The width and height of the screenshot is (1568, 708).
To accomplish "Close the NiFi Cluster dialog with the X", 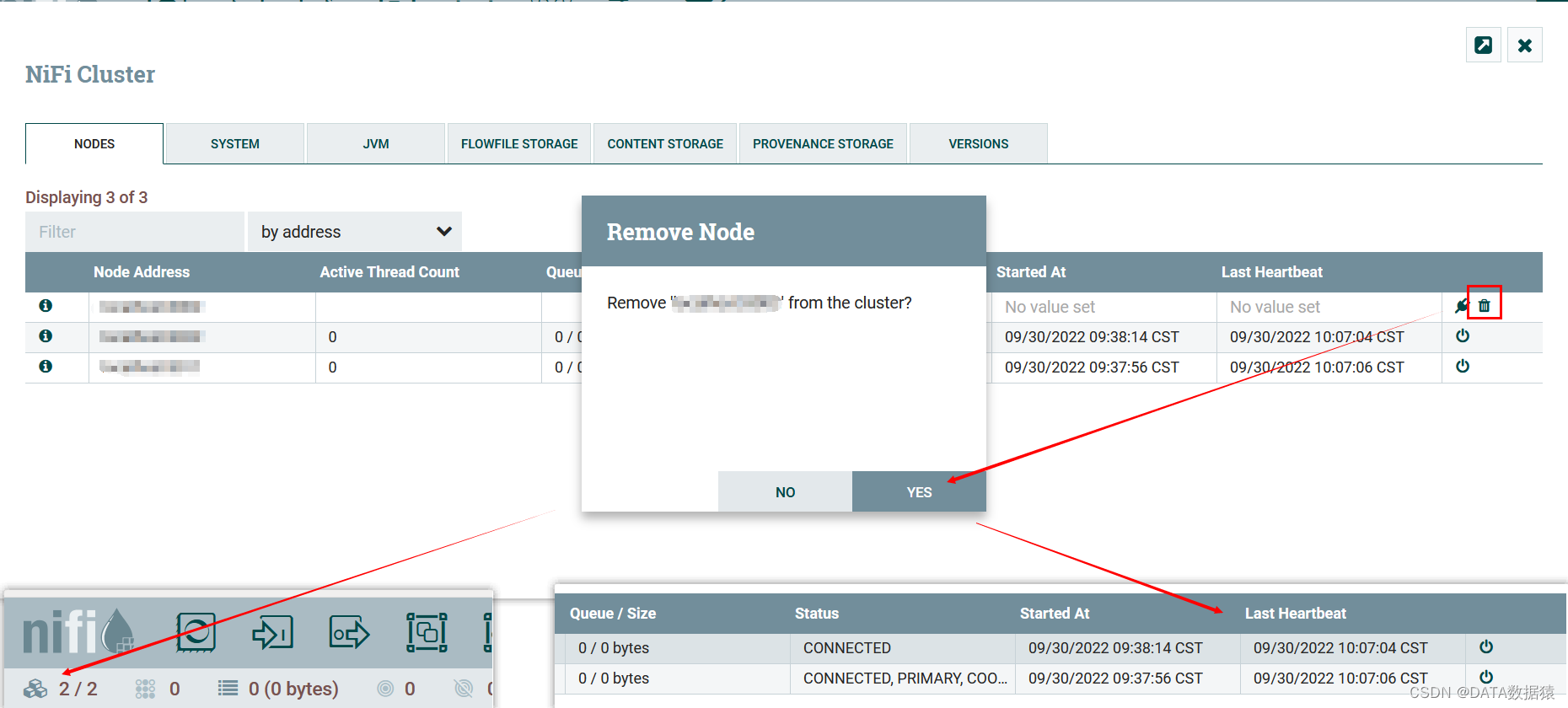I will pyautogui.click(x=1525, y=46).
